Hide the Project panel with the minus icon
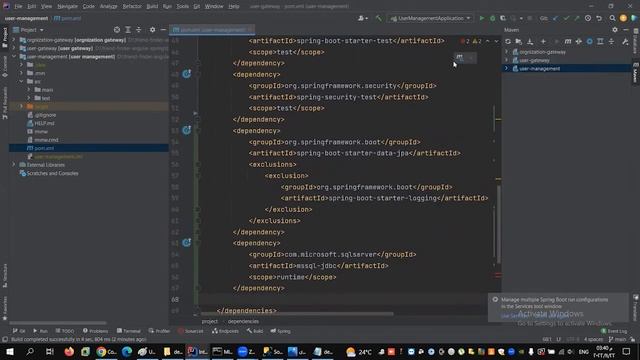Image resolution: width=640 pixels, height=360 pixels. 163,30
